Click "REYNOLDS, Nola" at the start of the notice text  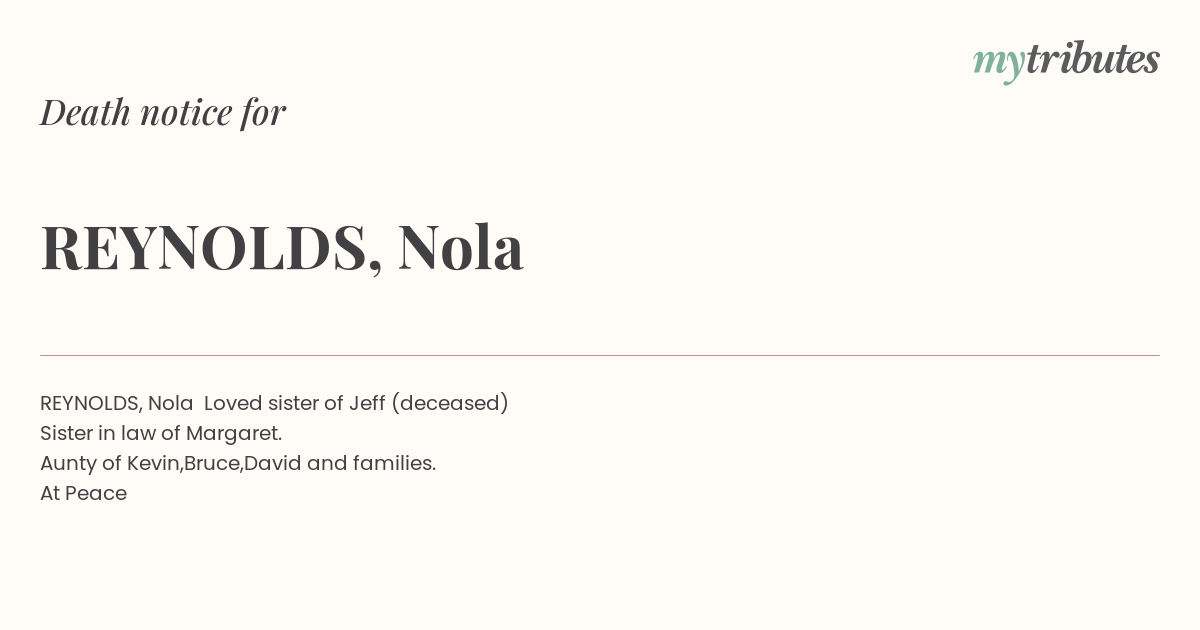[x=117, y=403]
